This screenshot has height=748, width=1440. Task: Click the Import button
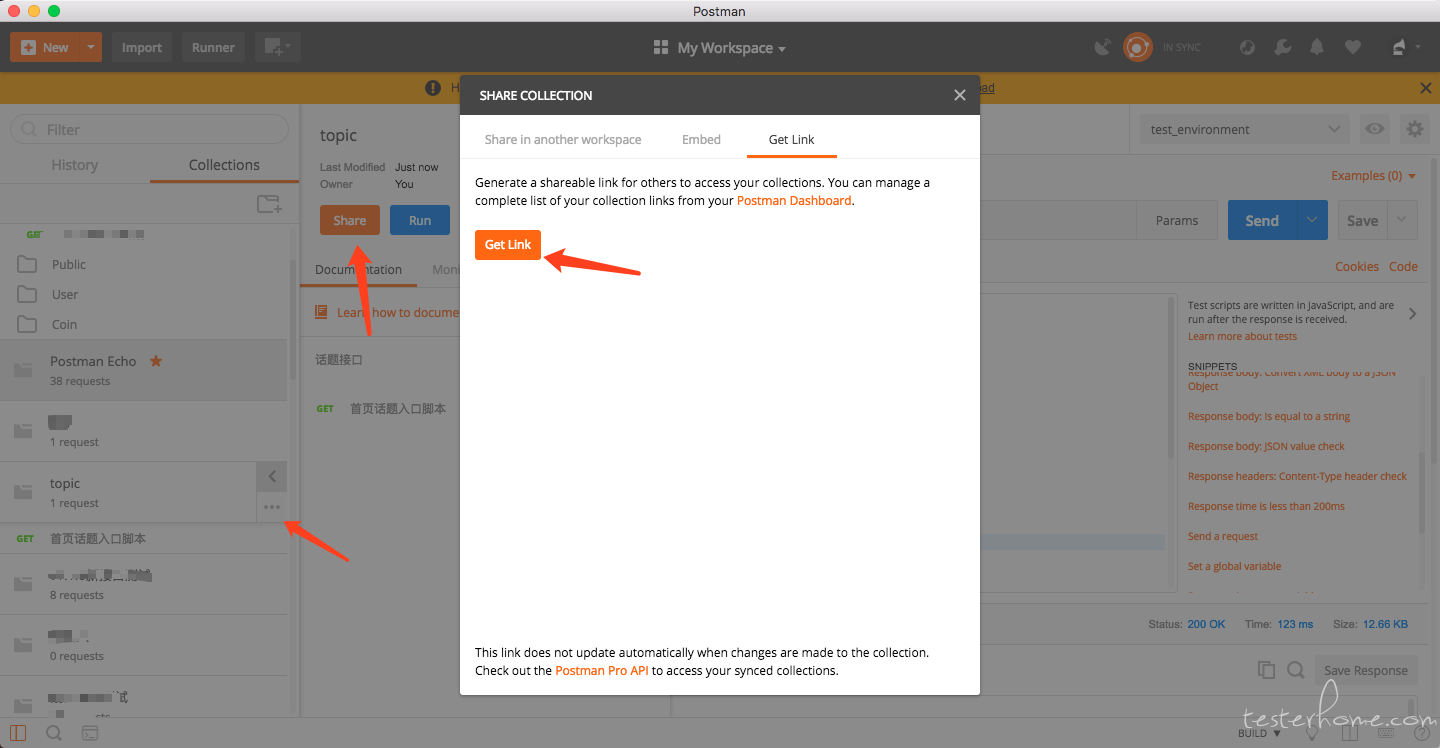tap(142, 47)
